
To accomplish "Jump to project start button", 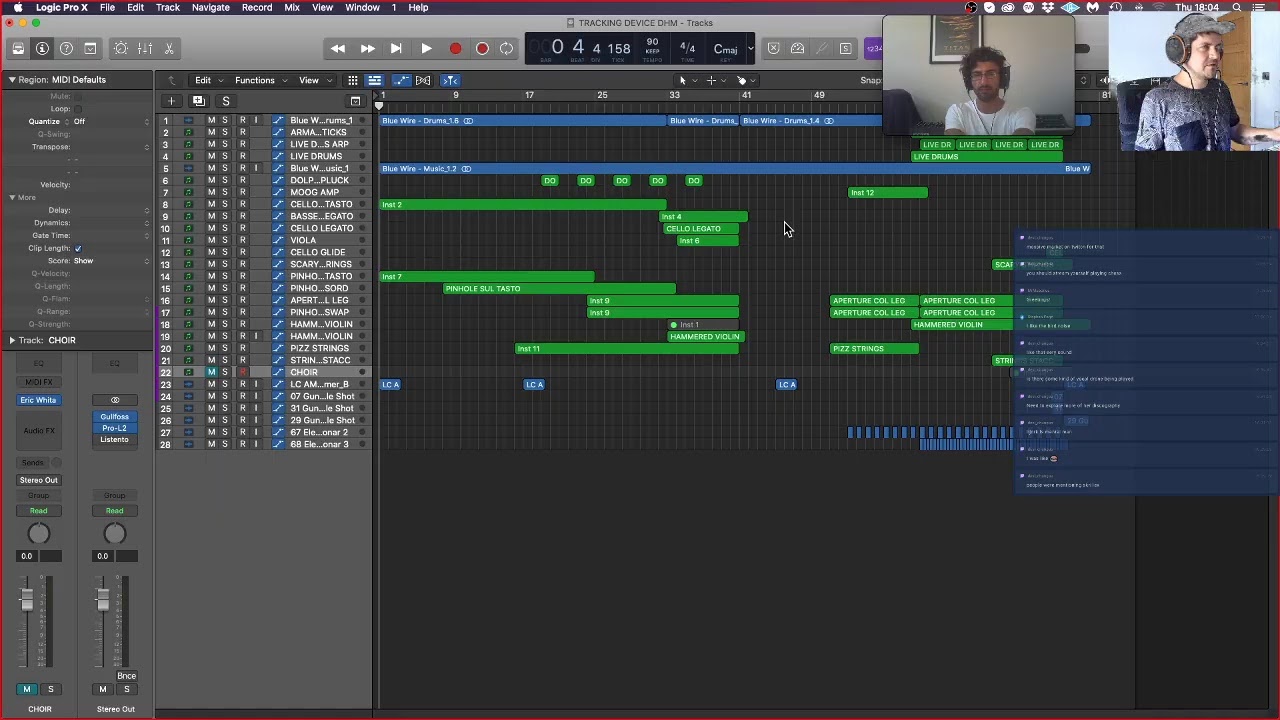I will click(396, 48).
